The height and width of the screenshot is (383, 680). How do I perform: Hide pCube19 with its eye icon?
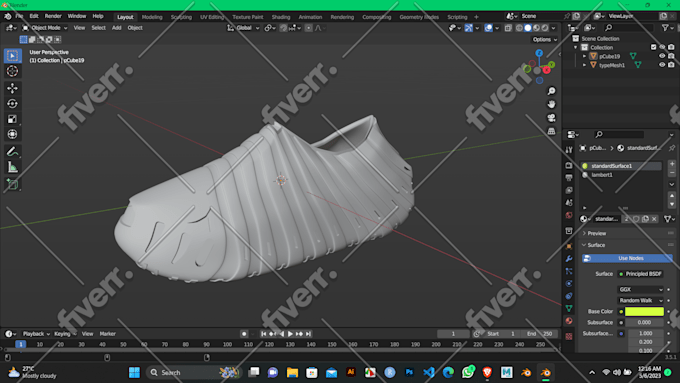[662, 56]
